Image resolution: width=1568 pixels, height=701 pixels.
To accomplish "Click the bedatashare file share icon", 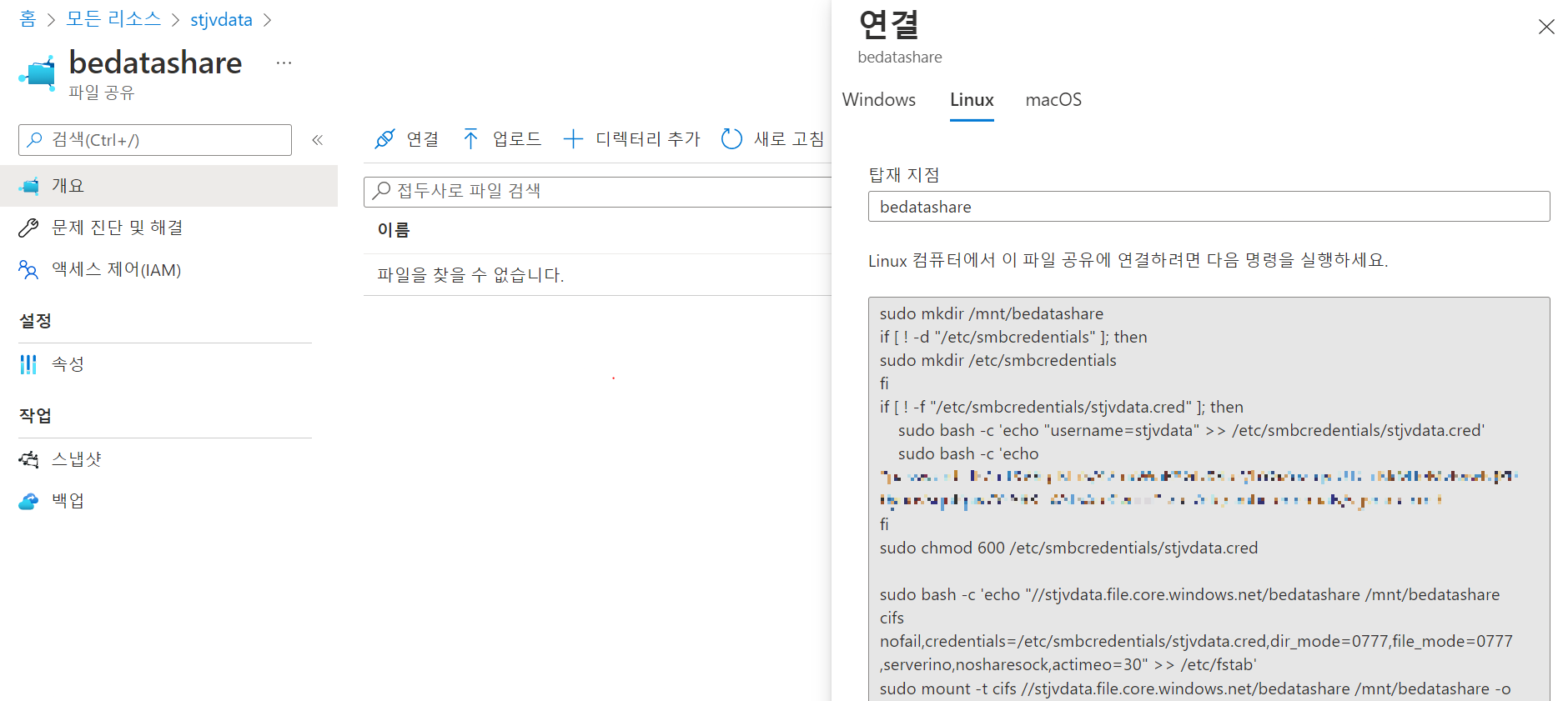I will coord(38,73).
